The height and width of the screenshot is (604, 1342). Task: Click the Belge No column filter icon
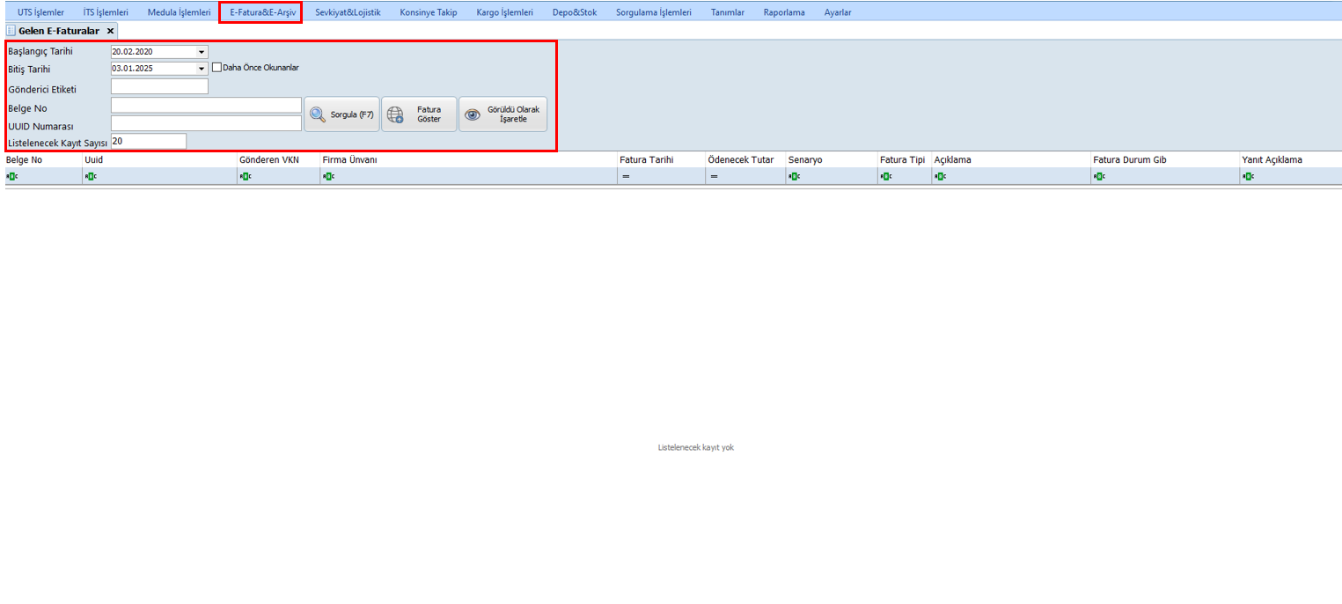[12, 177]
